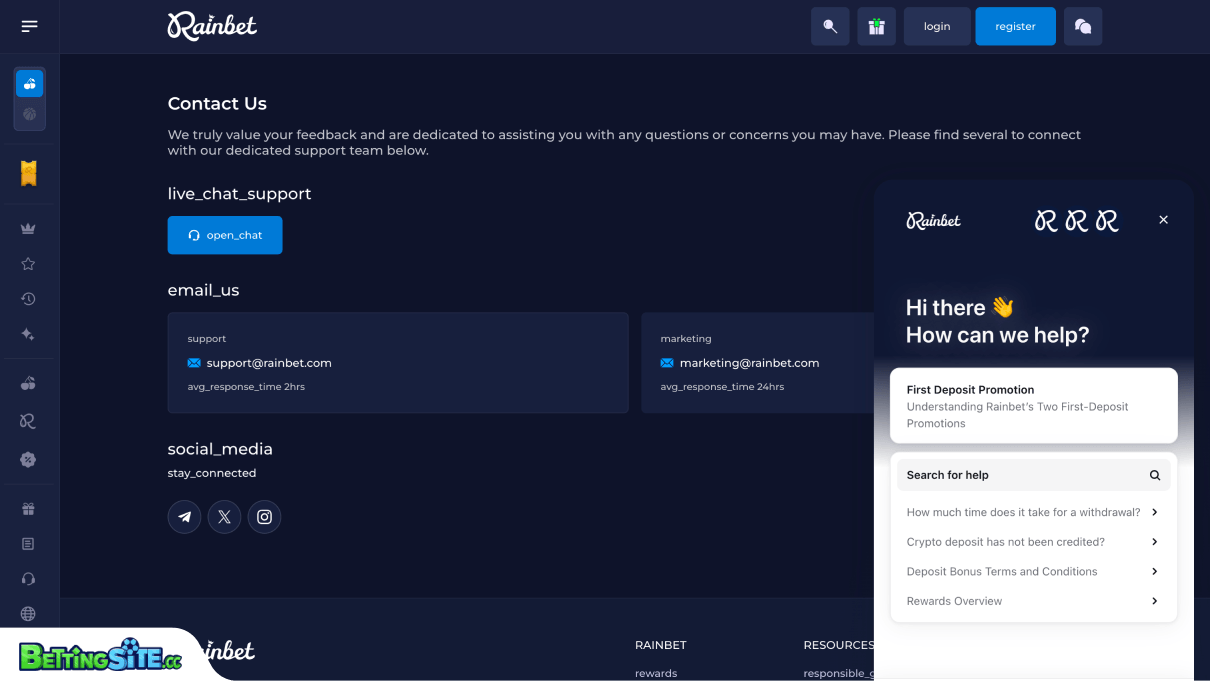Click the RESOURCES footer heading

[838, 645]
